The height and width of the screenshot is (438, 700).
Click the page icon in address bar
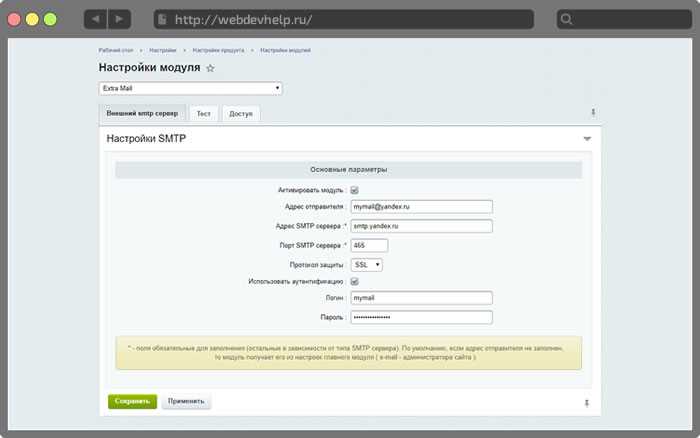[x=162, y=19]
